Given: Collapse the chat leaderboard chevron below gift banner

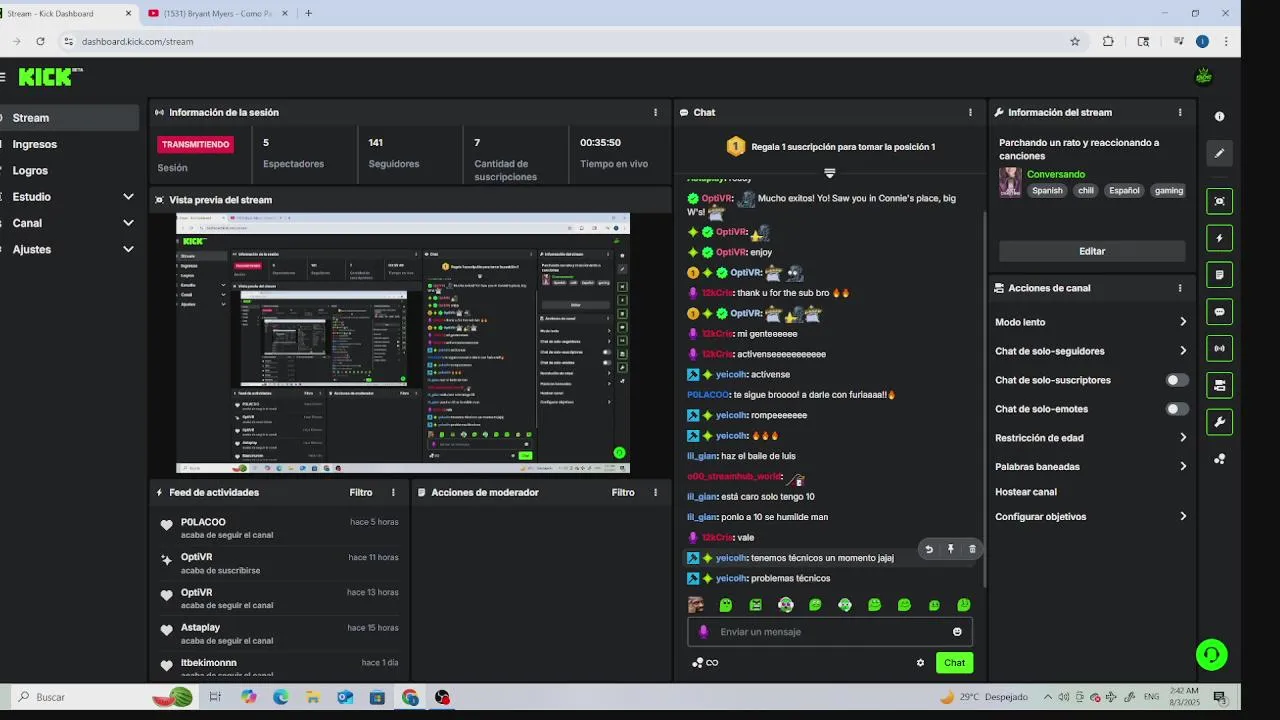Looking at the screenshot, I should click(x=829, y=173).
